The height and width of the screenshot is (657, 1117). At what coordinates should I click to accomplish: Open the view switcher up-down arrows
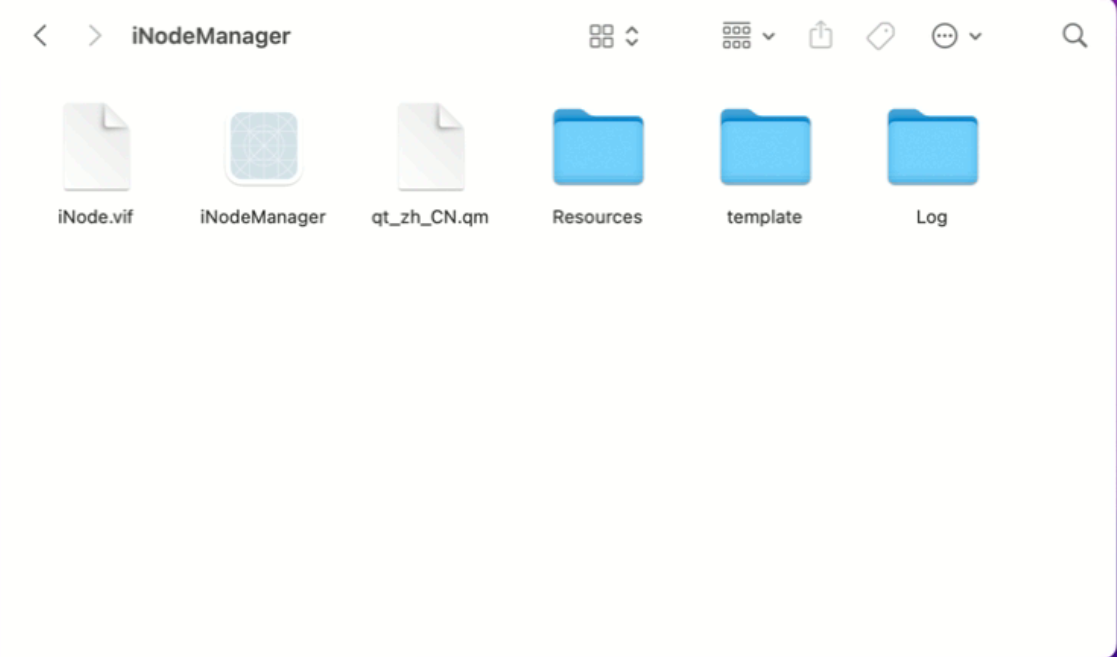(632, 36)
